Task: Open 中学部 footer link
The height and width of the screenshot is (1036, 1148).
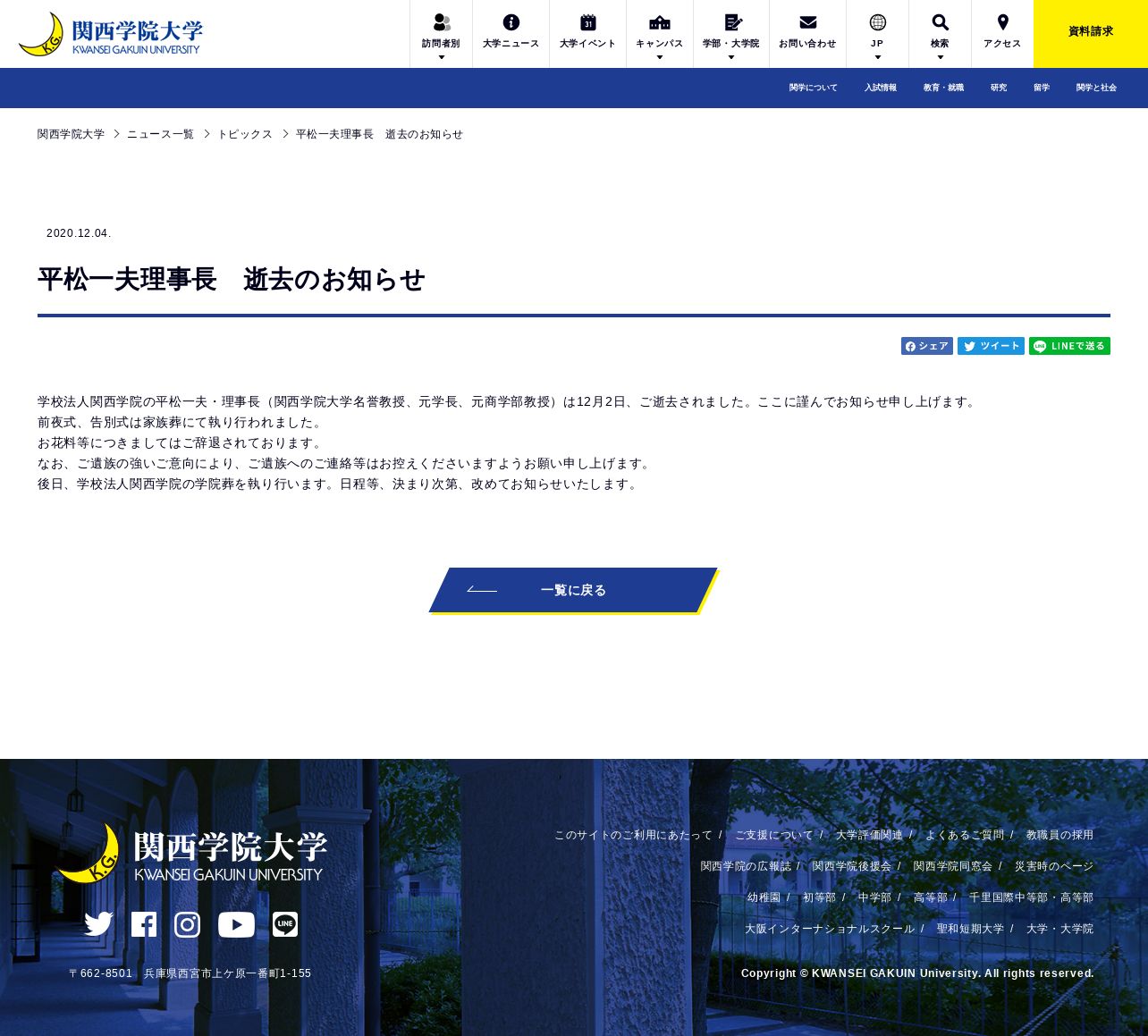Action: (x=874, y=897)
